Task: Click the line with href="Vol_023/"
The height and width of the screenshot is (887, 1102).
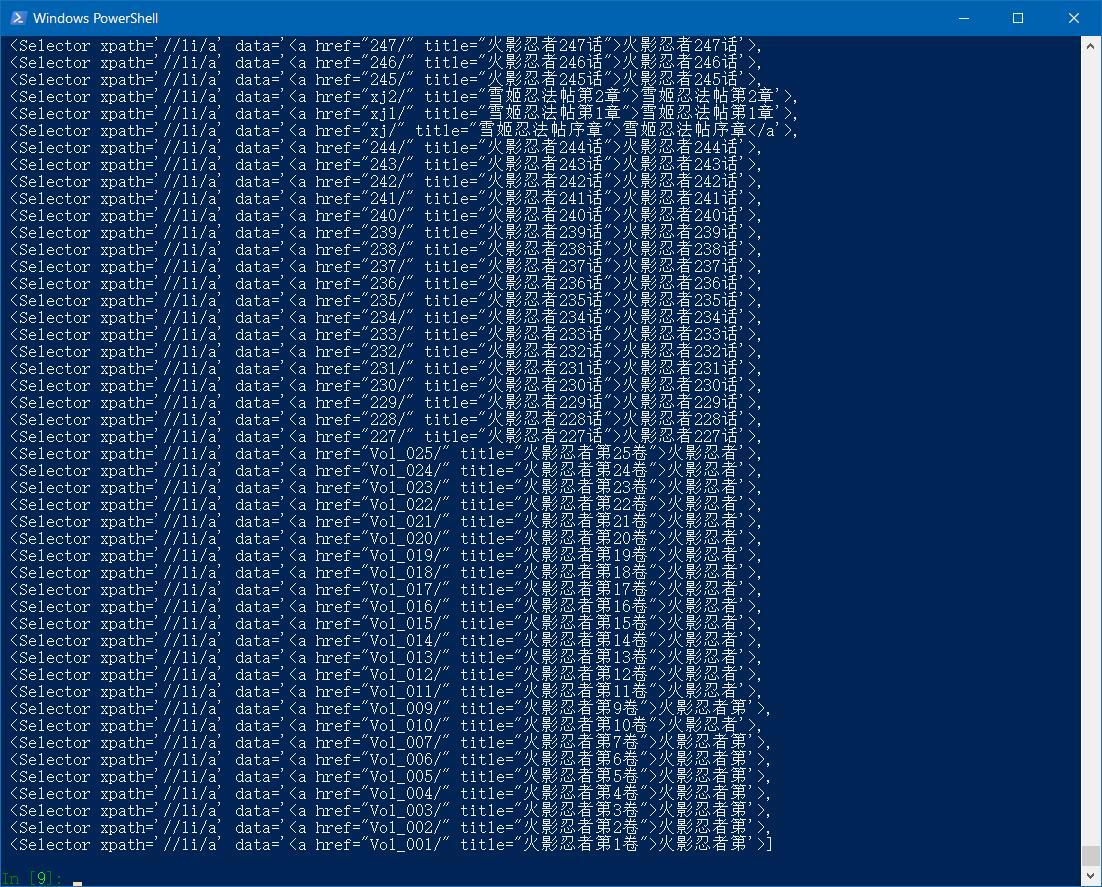Action: click(x=386, y=488)
